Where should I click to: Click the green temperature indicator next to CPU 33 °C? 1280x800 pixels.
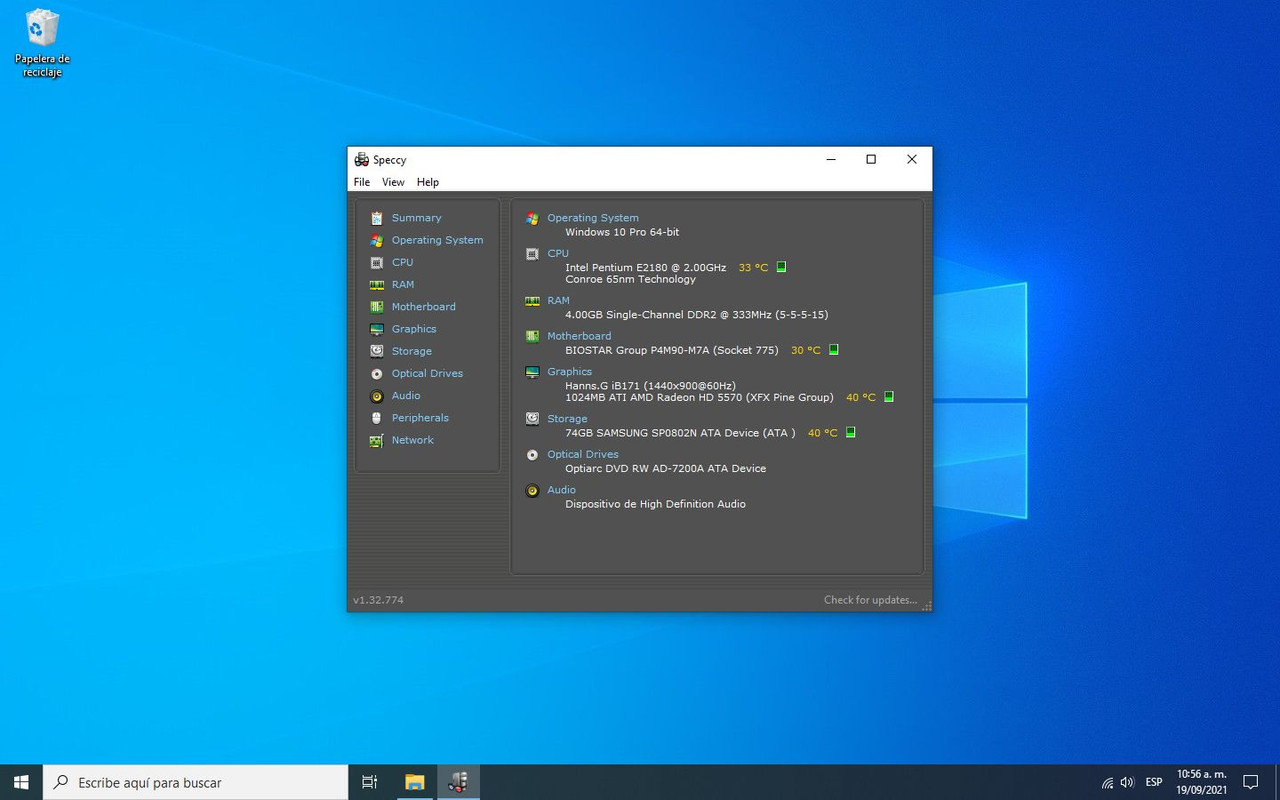pyautogui.click(x=781, y=267)
